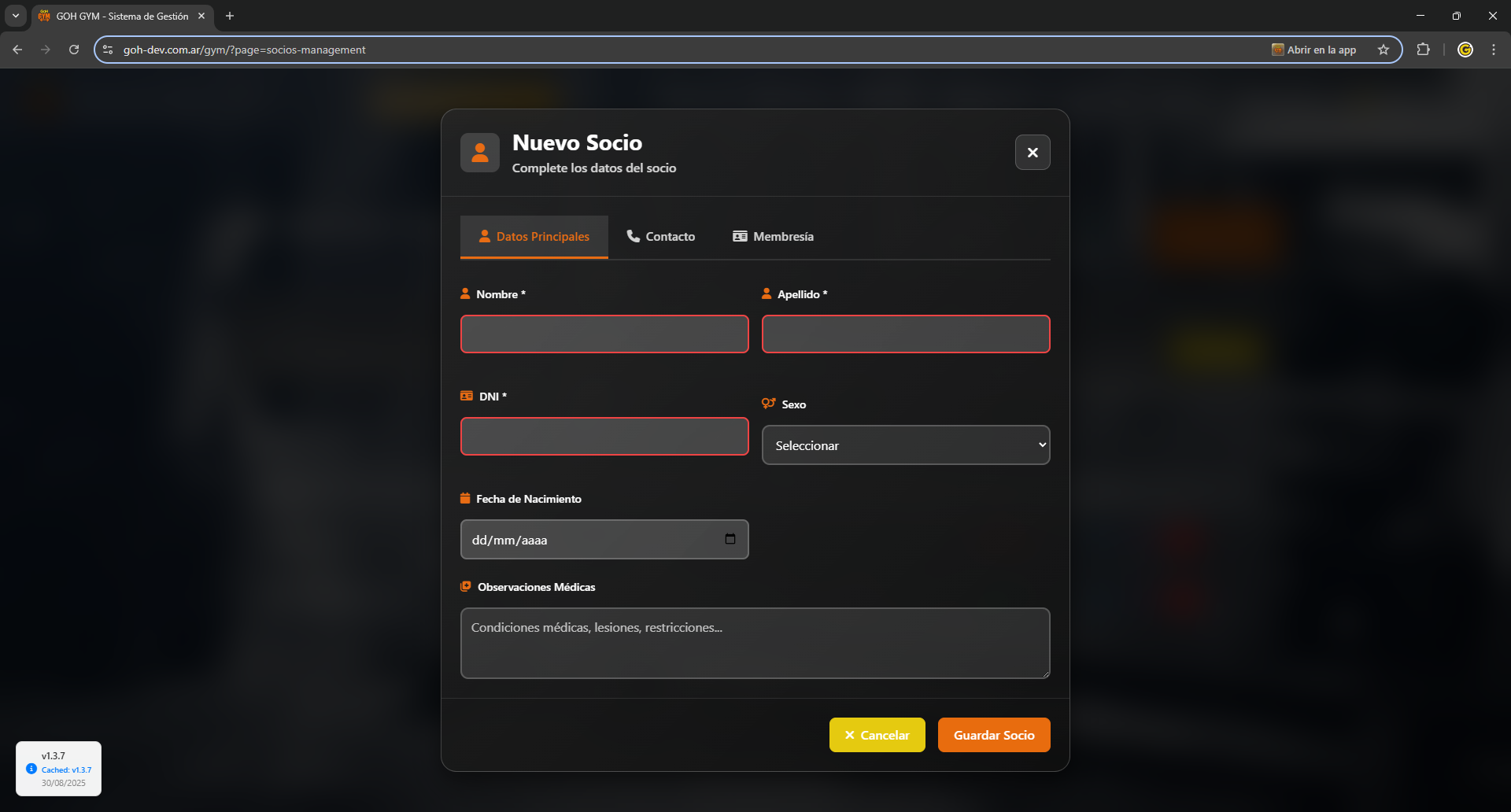Go back using the browser back arrow

(x=17, y=50)
